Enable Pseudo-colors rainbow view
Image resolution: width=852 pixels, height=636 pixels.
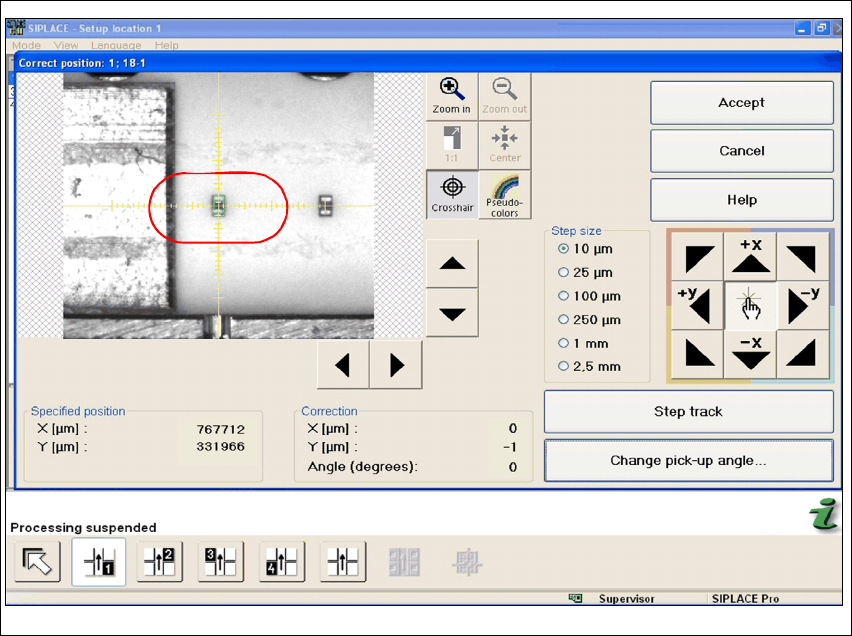[x=505, y=194]
